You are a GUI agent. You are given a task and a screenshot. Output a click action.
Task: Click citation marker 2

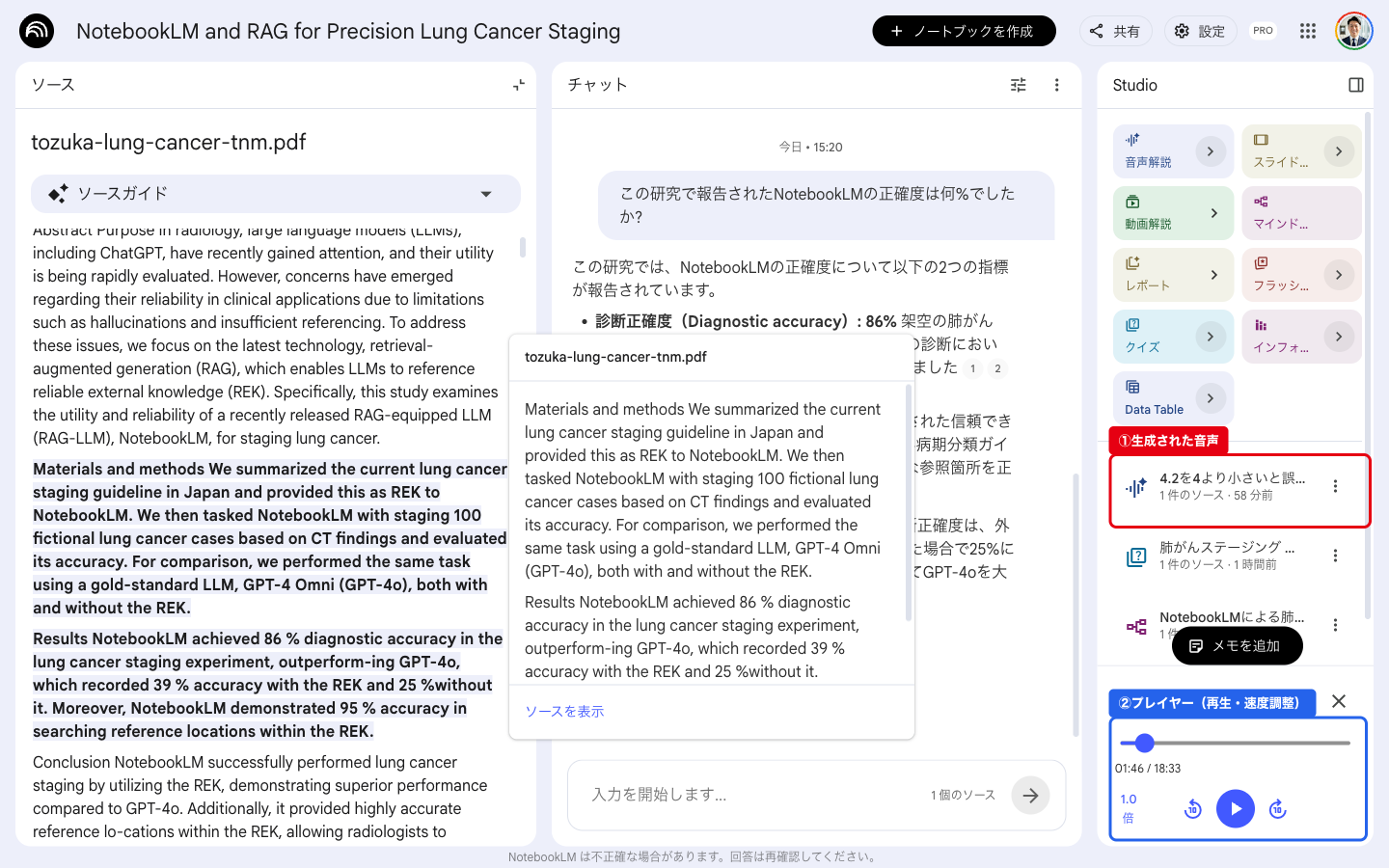pyautogui.click(x=997, y=368)
